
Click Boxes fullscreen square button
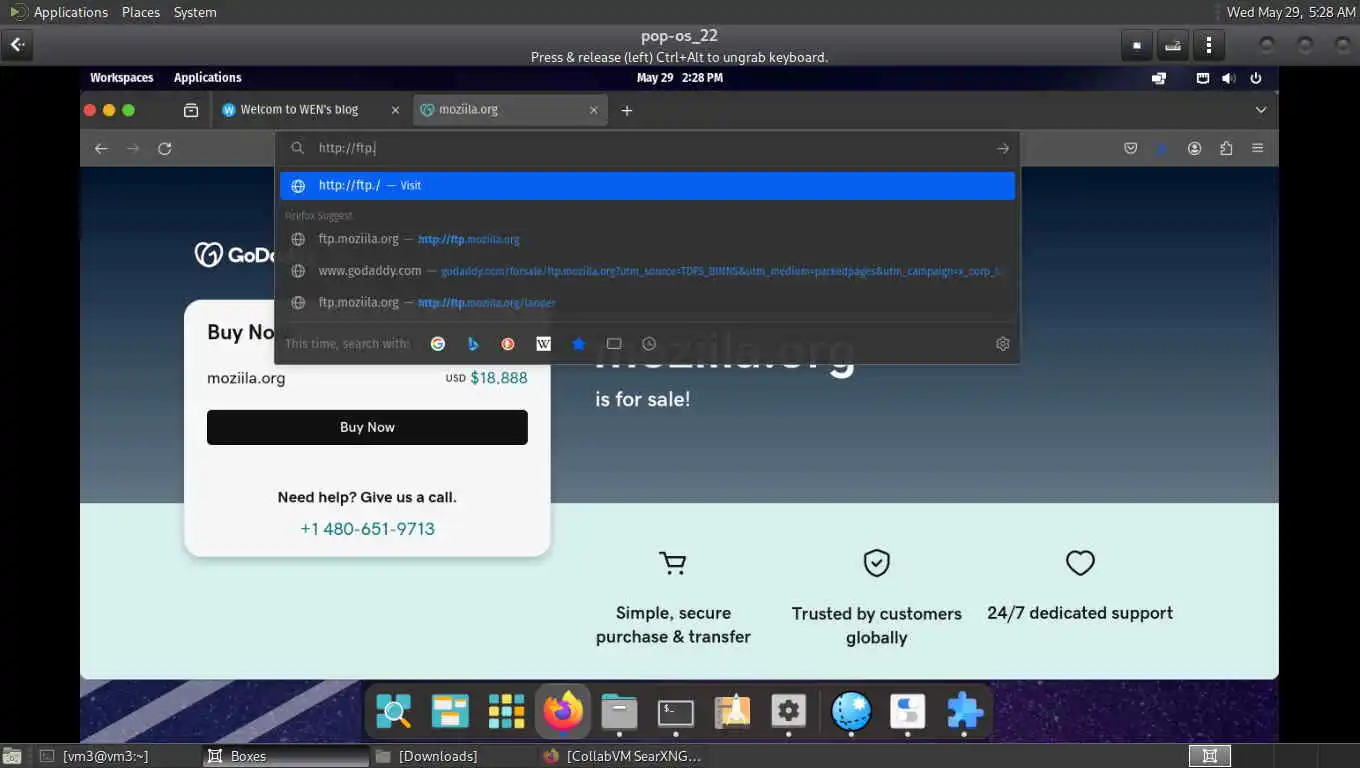pyautogui.click(x=1137, y=45)
